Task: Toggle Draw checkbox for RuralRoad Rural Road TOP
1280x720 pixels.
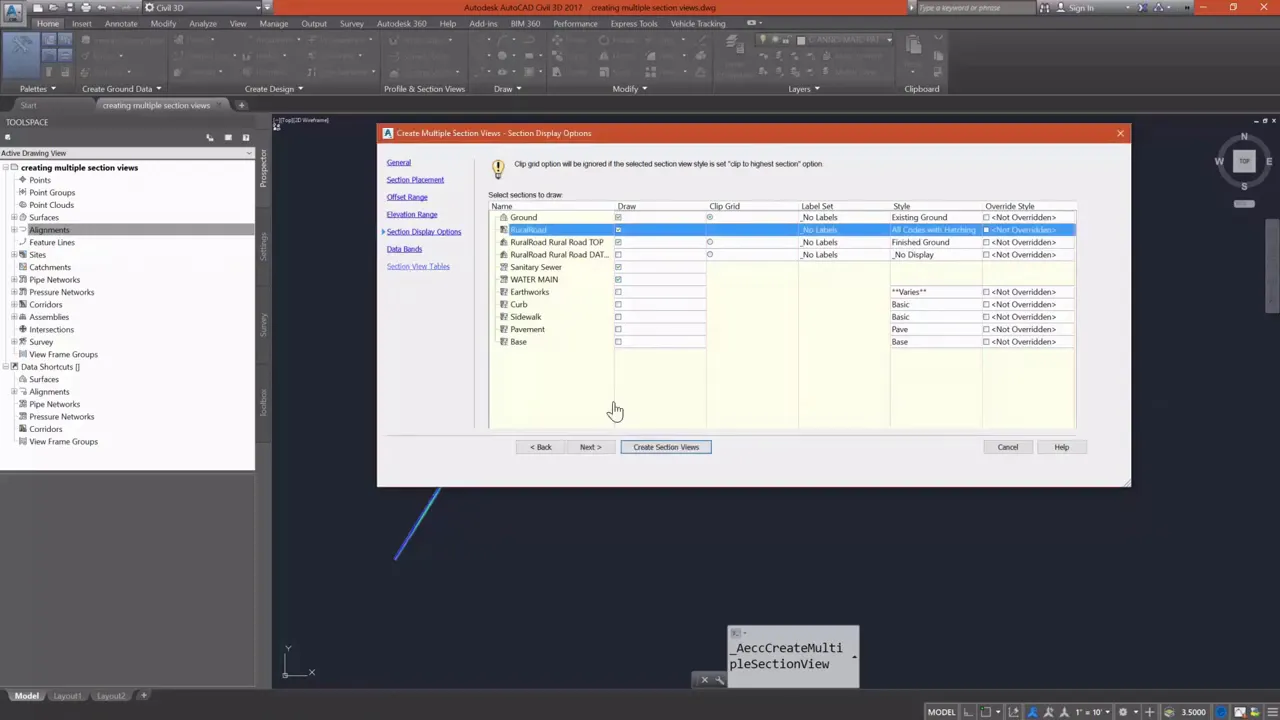Action: pos(618,242)
